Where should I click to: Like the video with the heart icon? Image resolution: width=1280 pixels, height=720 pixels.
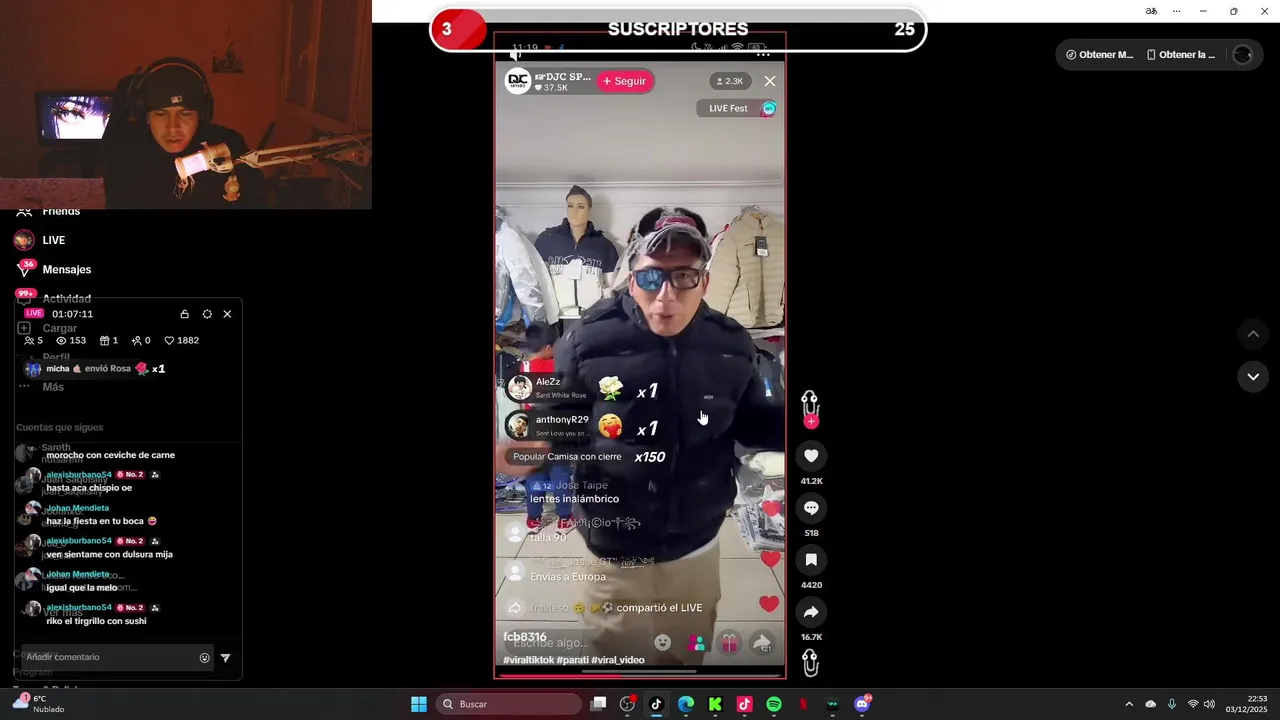click(811, 456)
